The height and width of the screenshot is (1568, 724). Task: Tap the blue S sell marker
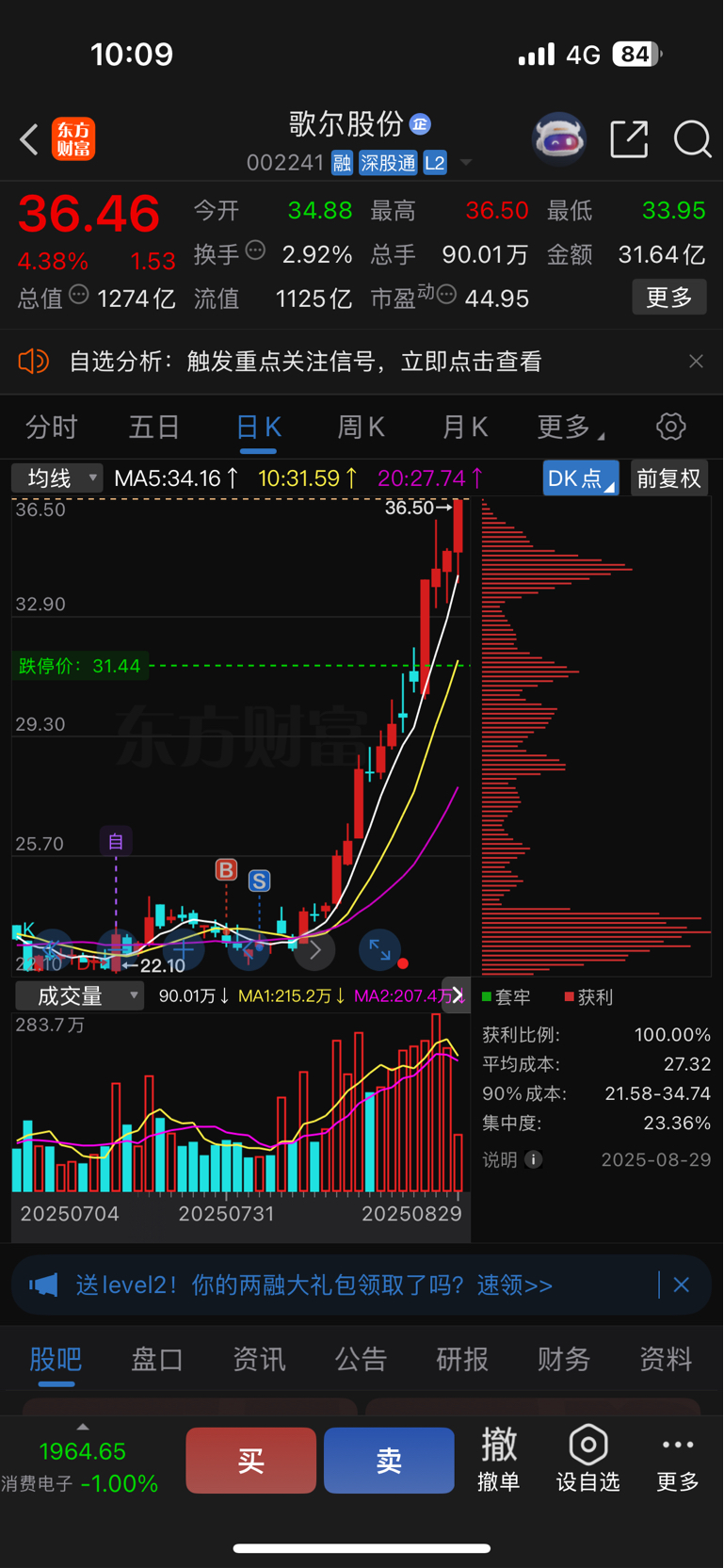tap(259, 881)
